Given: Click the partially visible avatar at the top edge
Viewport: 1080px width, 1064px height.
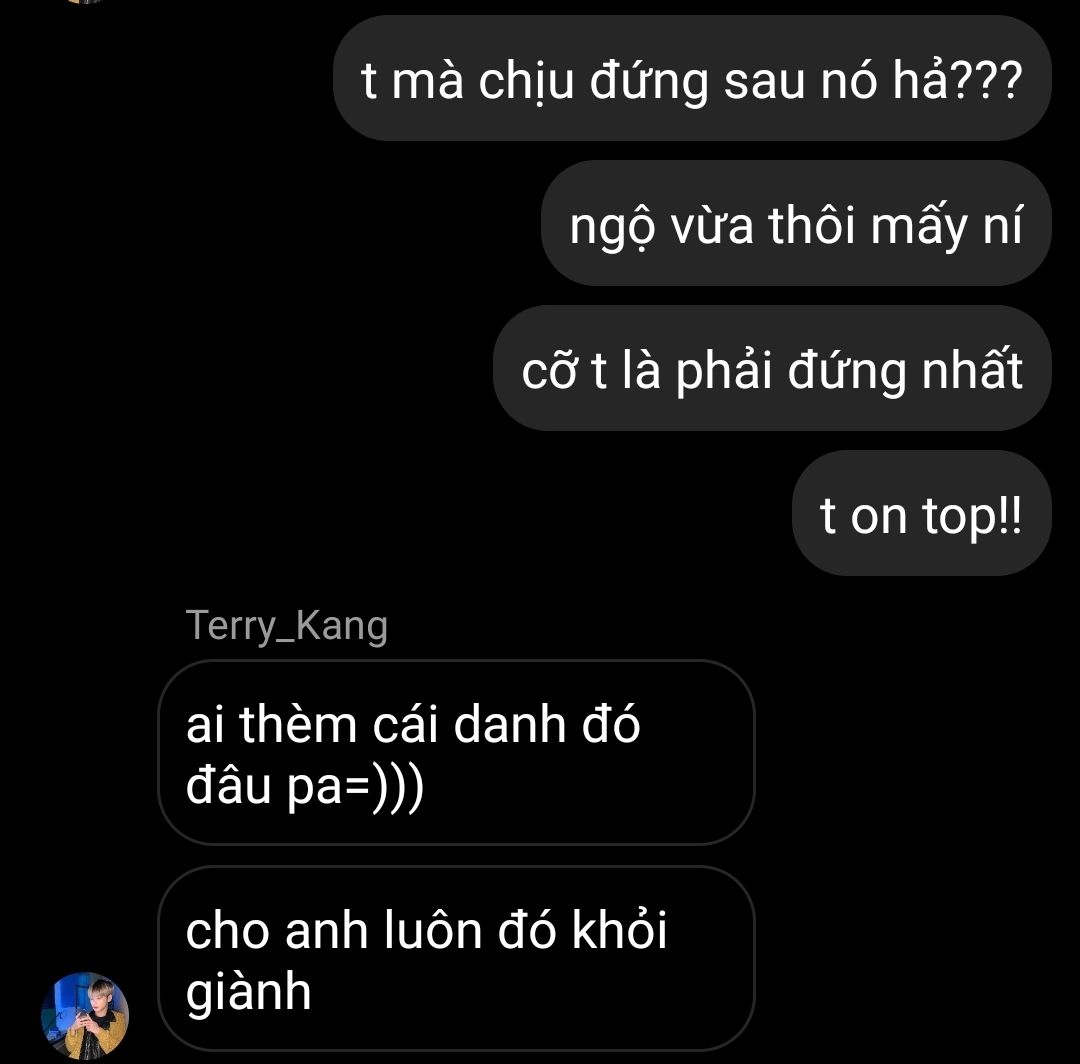Looking at the screenshot, I should [86, 1].
